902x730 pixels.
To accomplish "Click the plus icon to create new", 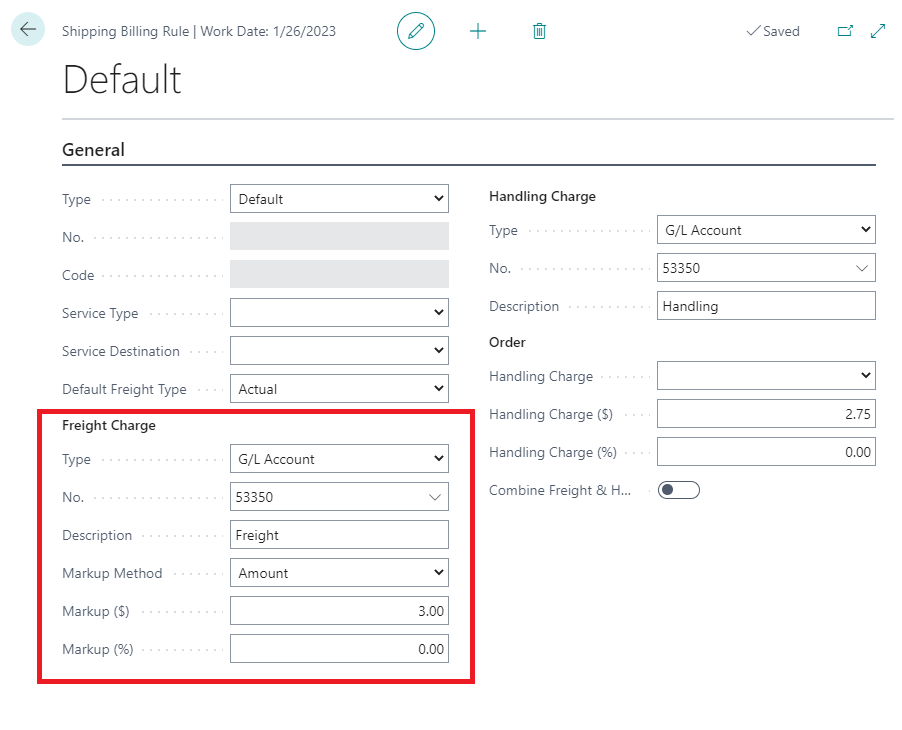I will [x=478, y=31].
